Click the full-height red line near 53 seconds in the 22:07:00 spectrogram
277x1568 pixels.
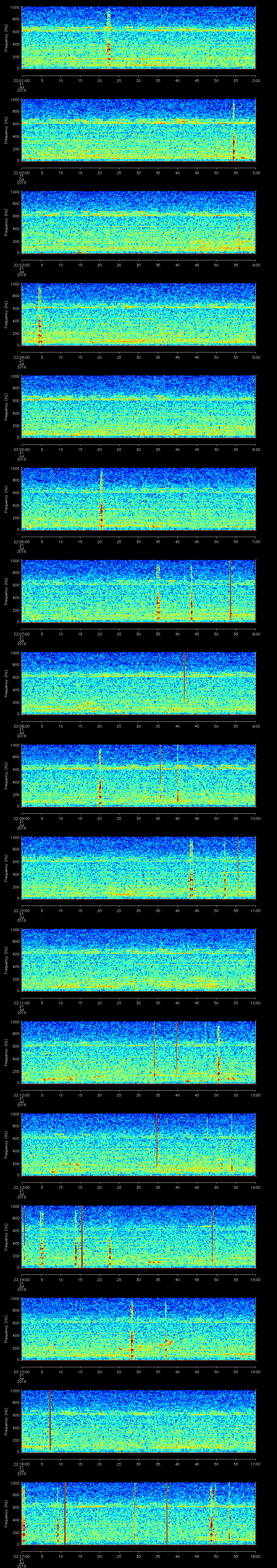[231, 591]
